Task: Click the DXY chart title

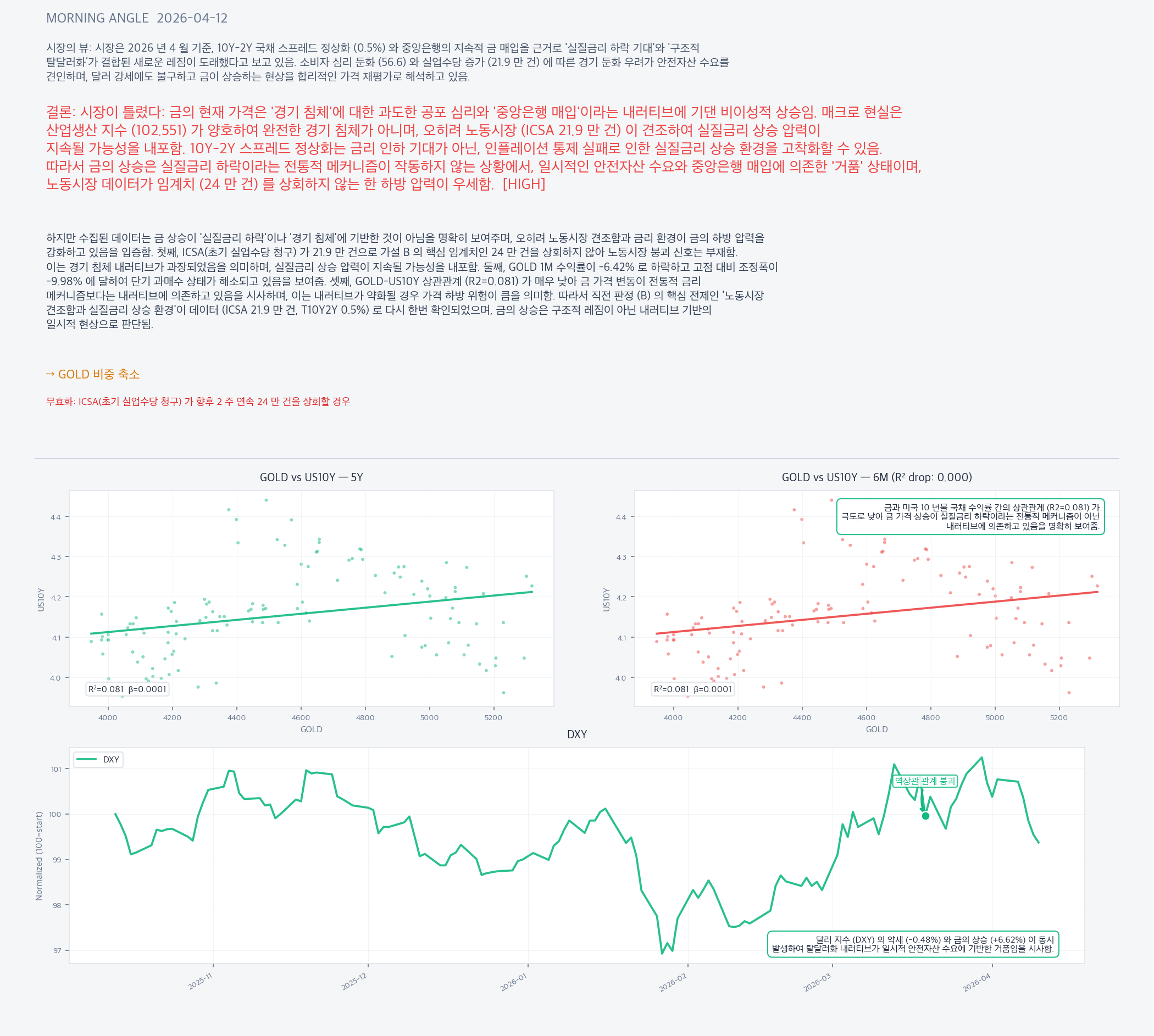Action: (x=576, y=735)
